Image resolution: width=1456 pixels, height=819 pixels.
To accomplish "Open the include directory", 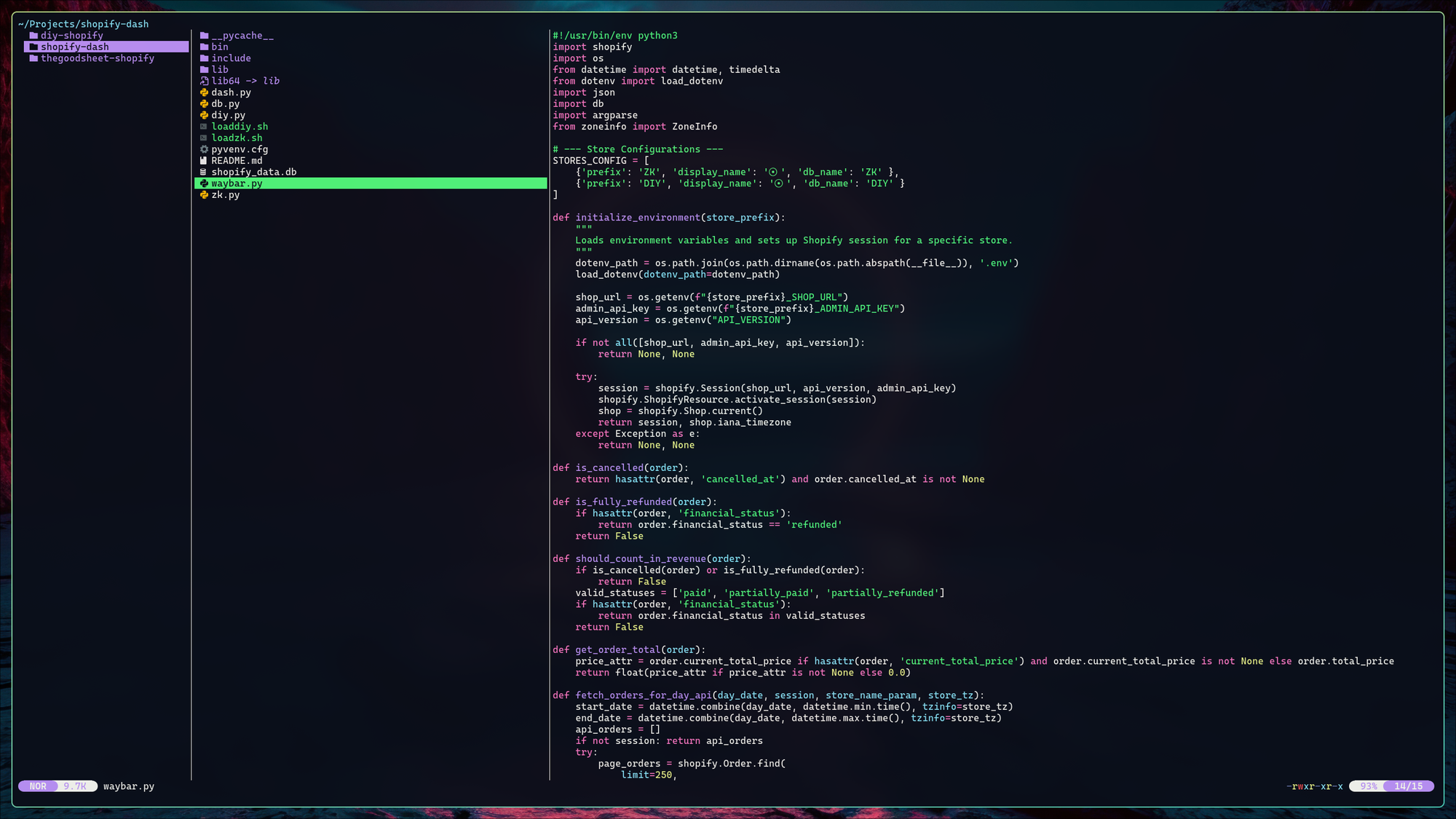I will (x=231, y=58).
